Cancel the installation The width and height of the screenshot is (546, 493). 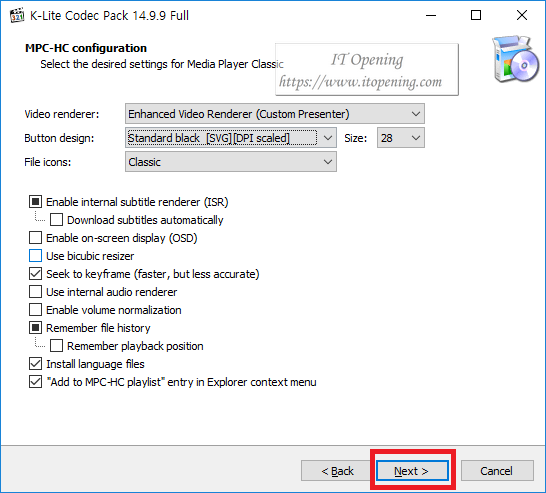coord(497,471)
